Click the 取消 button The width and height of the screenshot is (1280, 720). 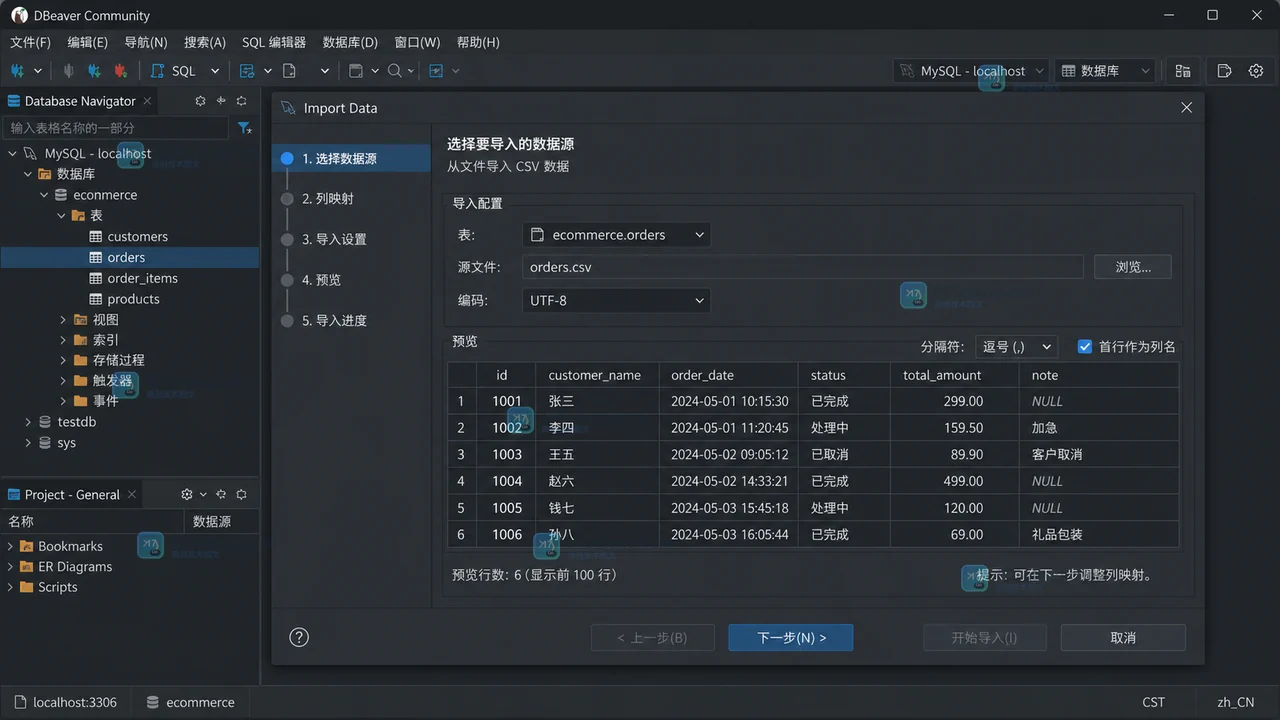pyautogui.click(x=1123, y=637)
